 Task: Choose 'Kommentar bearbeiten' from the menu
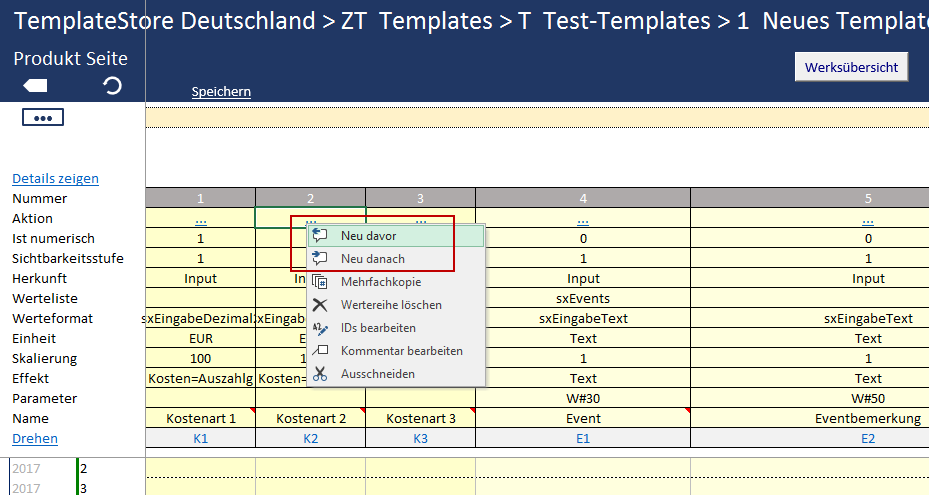pyautogui.click(x=401, y=351)
